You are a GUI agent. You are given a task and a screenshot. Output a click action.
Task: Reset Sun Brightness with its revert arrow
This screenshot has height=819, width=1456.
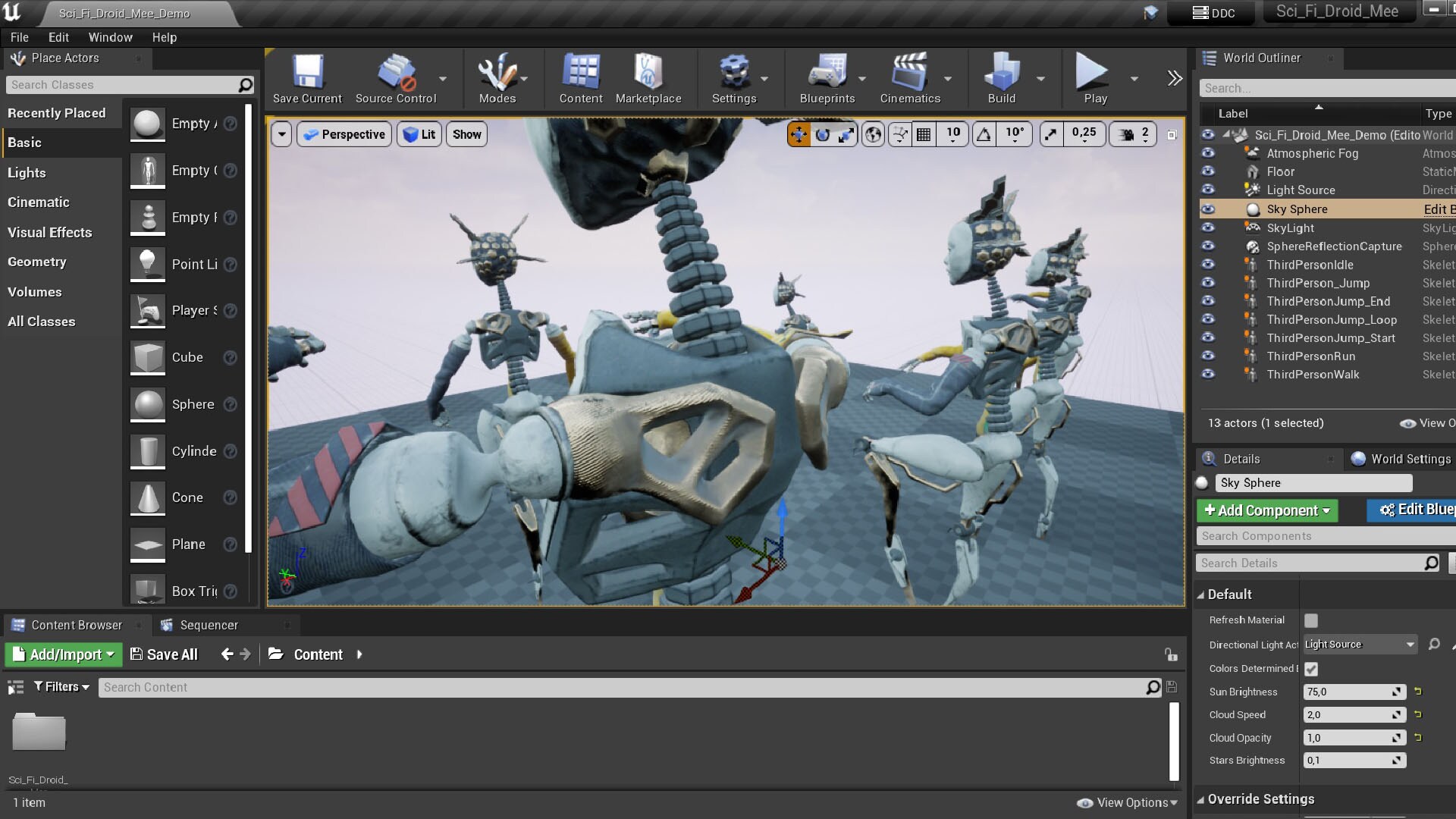(x=1419, y=692)
